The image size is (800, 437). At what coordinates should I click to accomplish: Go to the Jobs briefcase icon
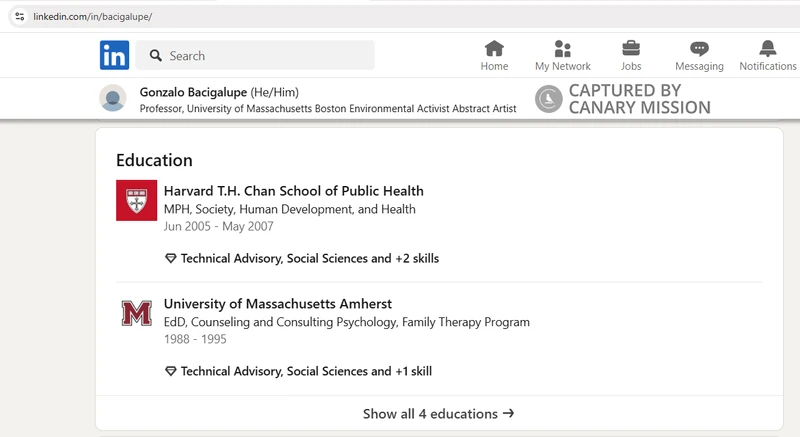tap(631, 48)
